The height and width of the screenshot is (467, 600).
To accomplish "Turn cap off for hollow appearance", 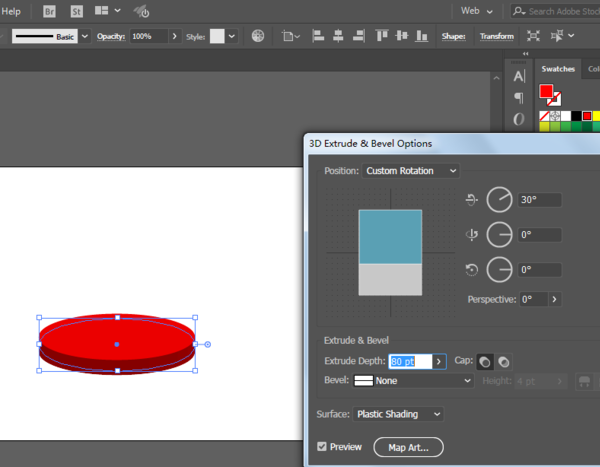I will pyautogui.click(x=503, y=361).
